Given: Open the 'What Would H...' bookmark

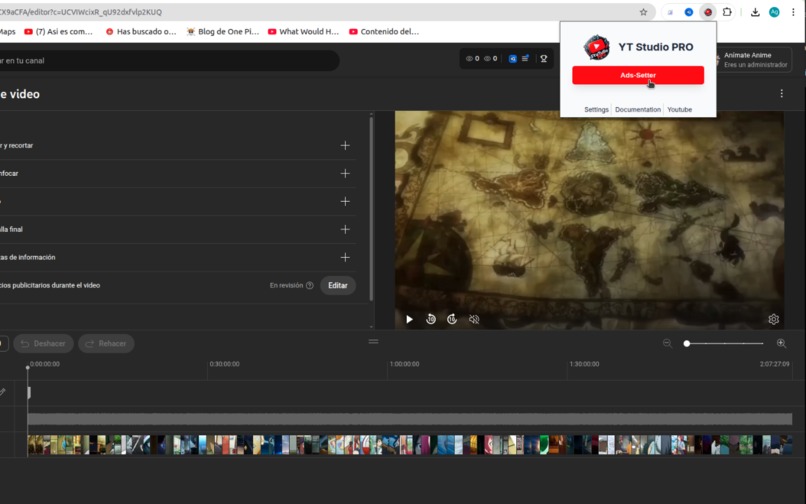Looking at the screenshot, I should (303, 31).
